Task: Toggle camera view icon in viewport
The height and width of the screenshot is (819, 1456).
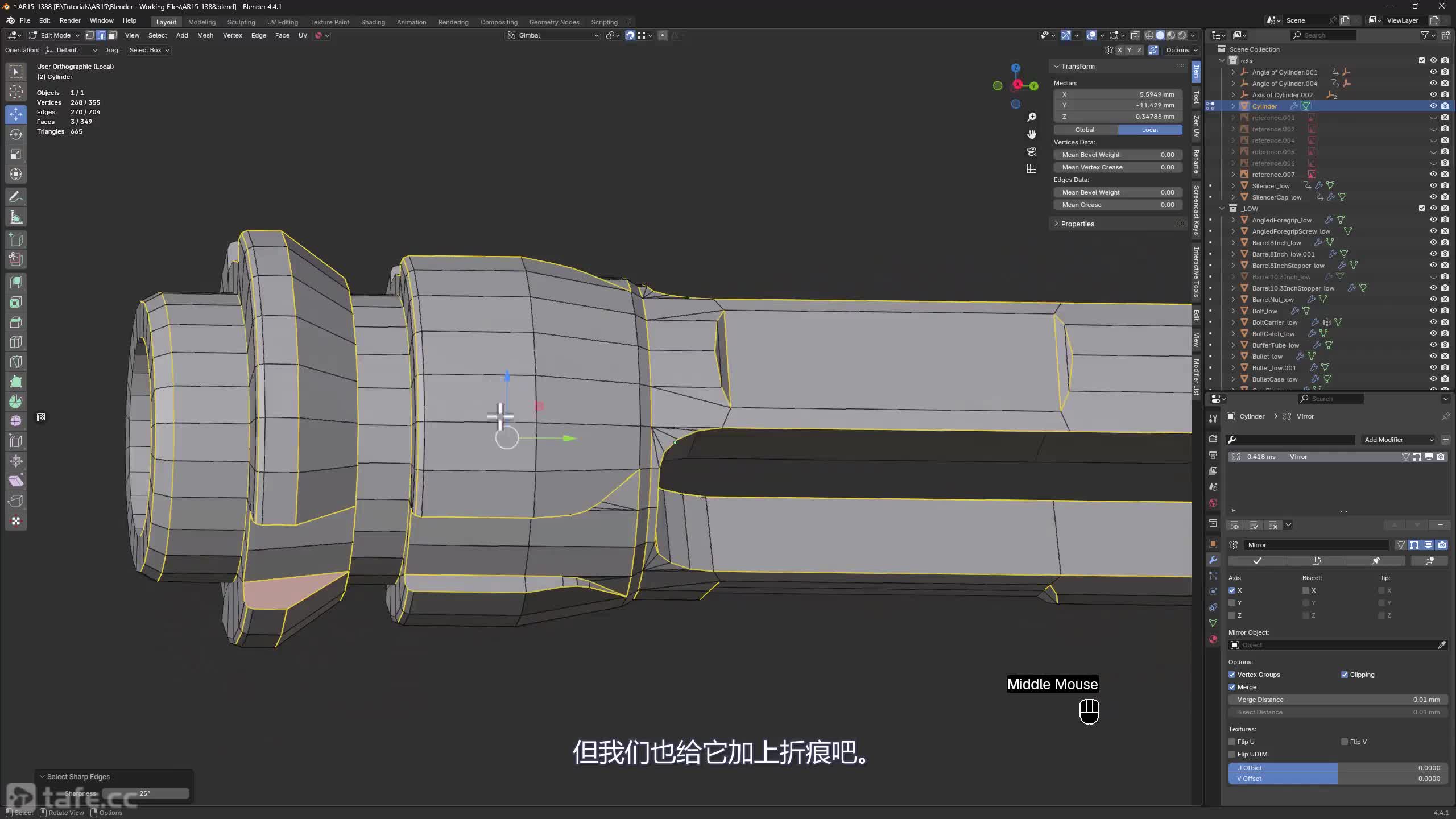Action: click(1032, 151)
